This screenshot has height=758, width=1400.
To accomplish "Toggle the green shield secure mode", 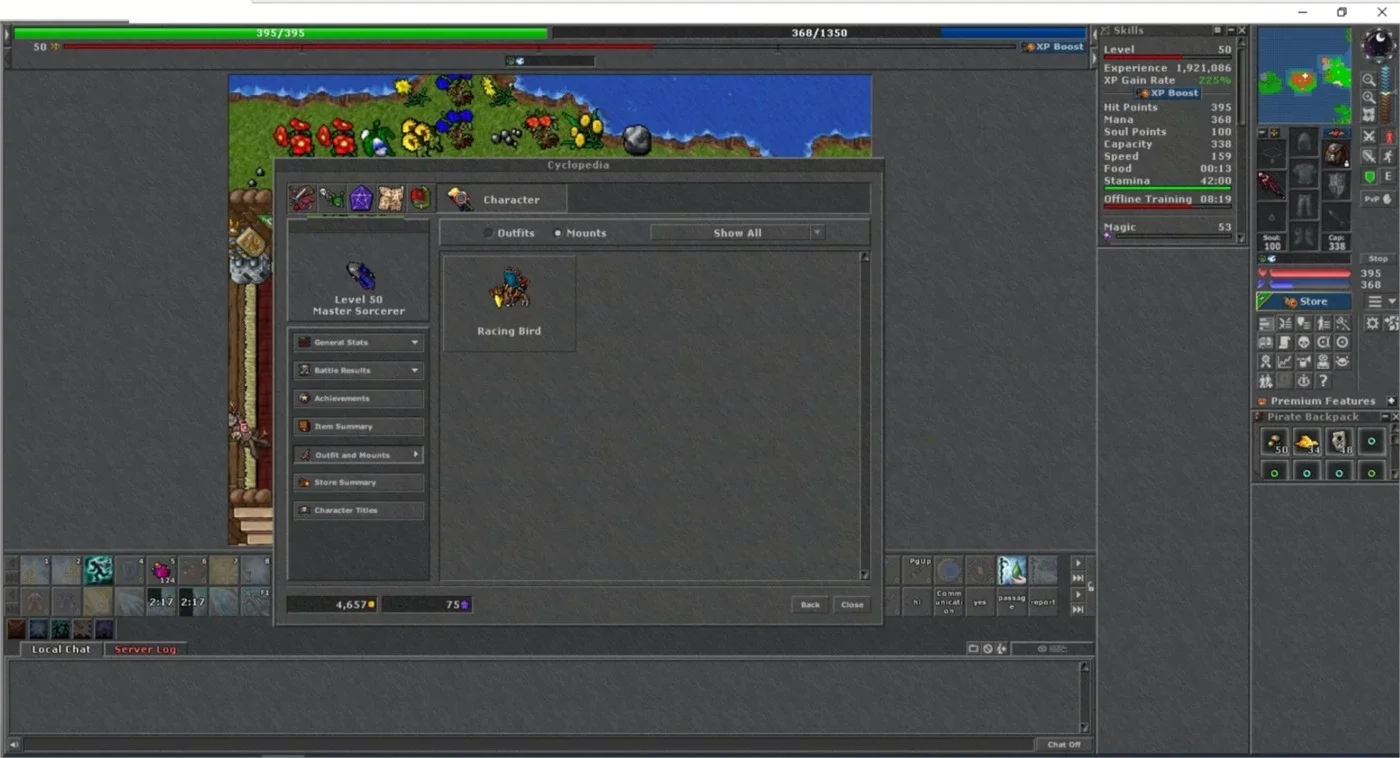I will pos(1369,177).
